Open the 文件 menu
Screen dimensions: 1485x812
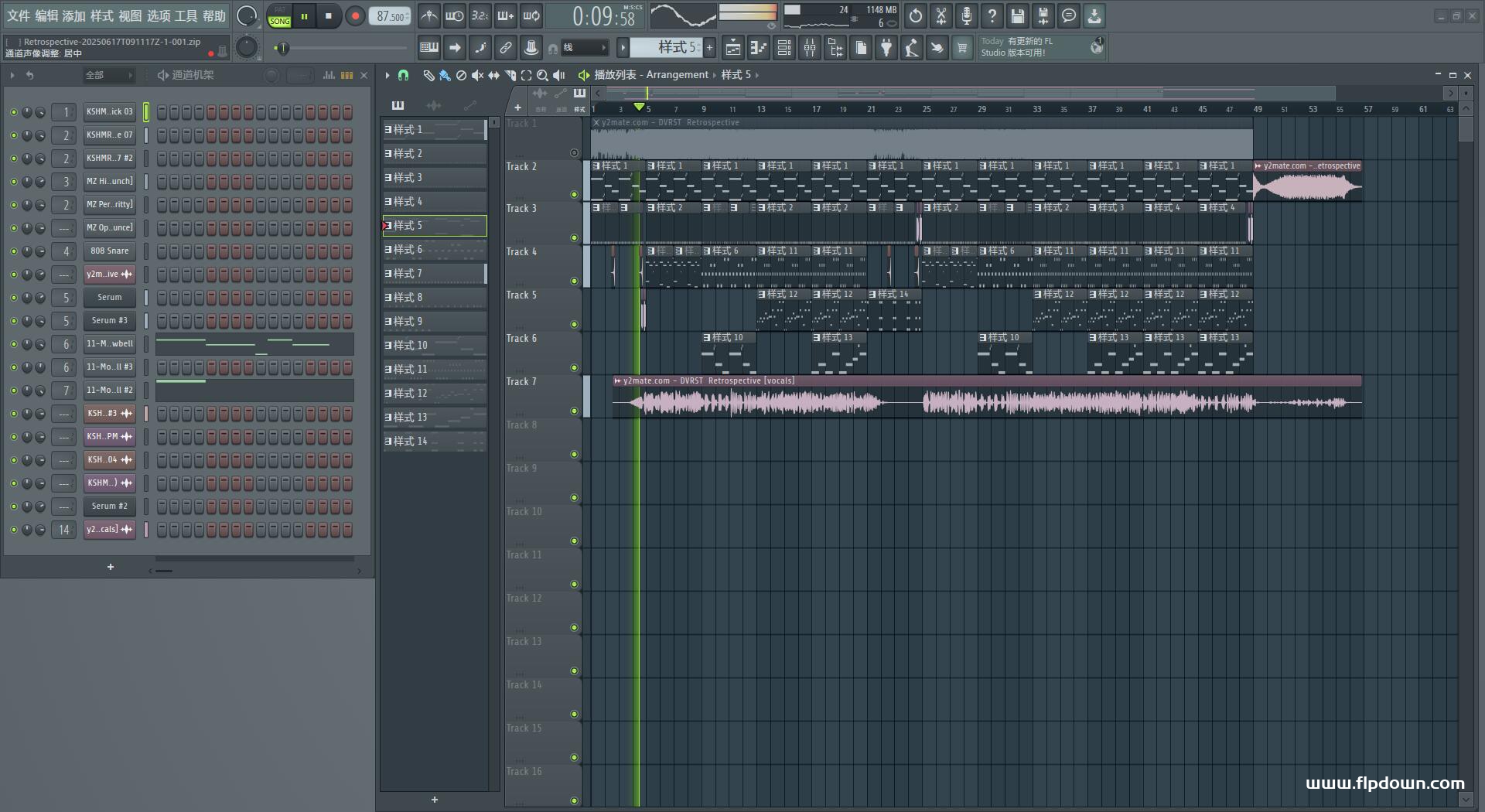(x=19, y=16)
